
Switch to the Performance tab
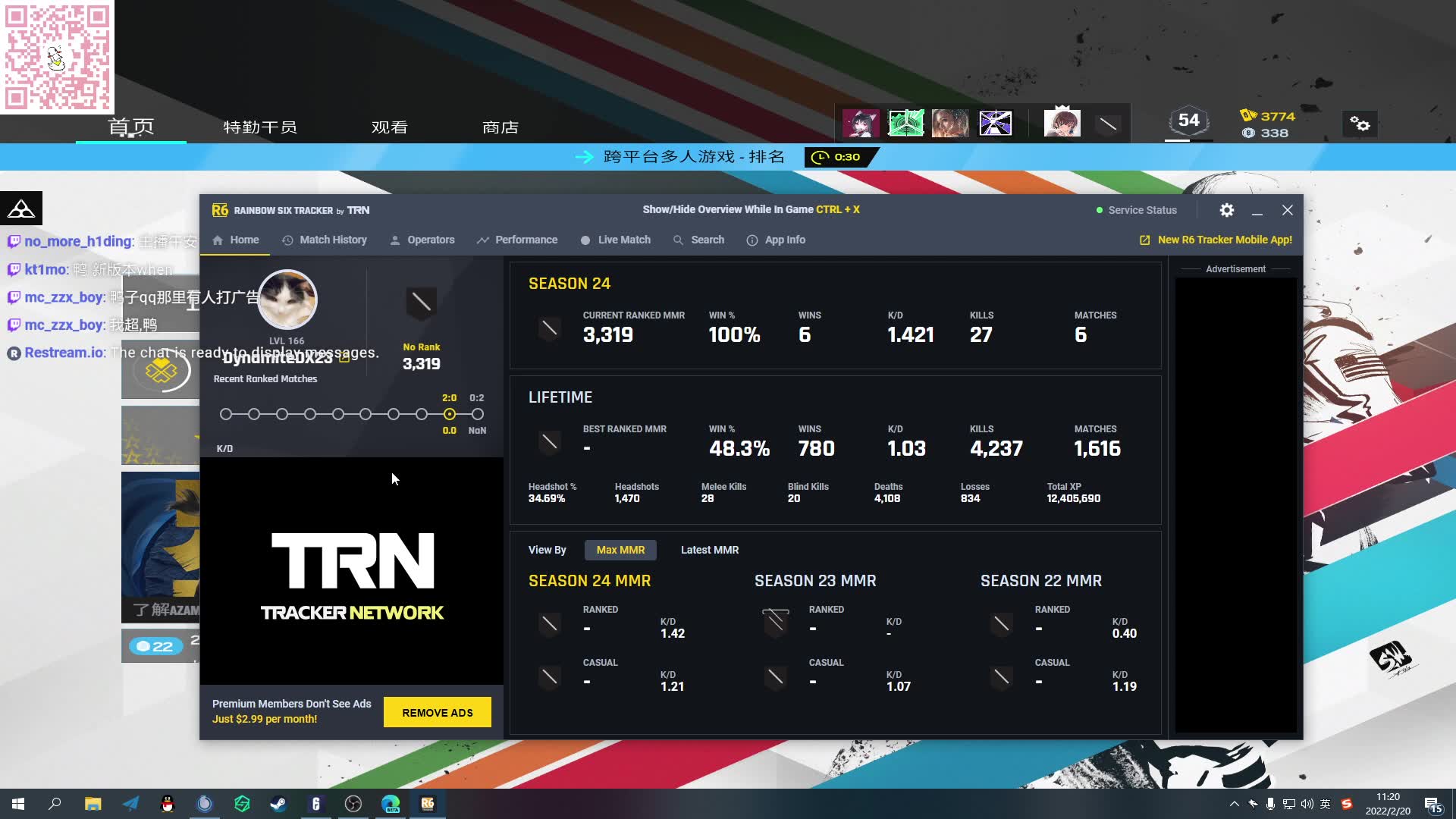(517, 240)
